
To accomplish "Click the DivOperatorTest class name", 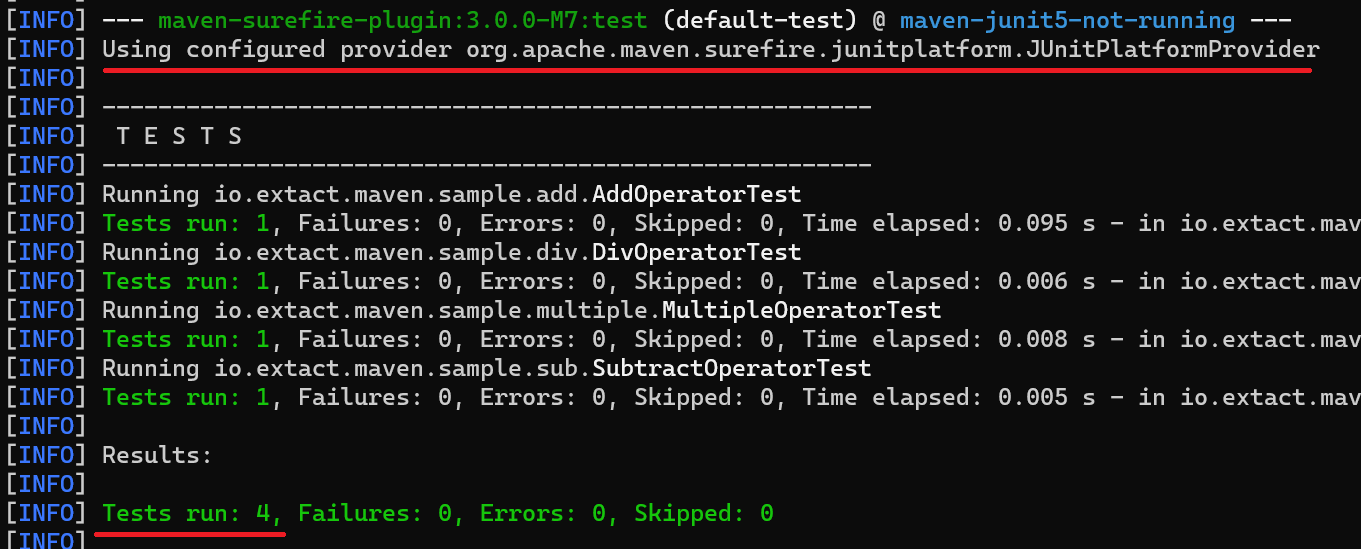I will coord(697,251).
